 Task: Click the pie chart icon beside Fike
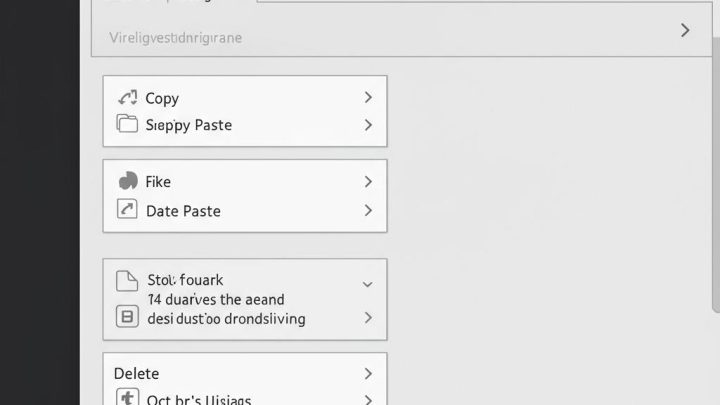[x=128, y=181]
